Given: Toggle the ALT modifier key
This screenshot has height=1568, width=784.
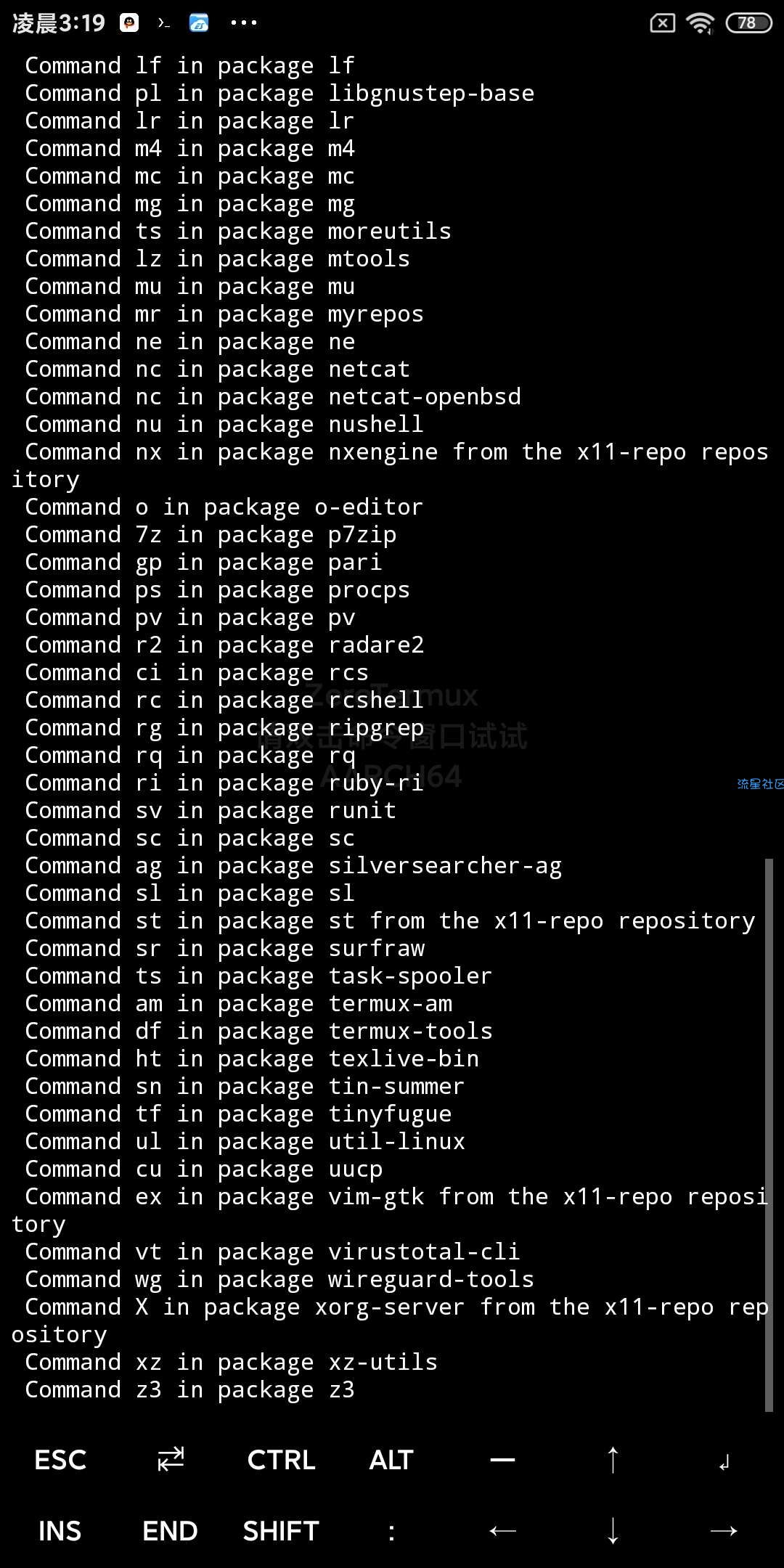Looking at the screenshot, I should coord(391,1460).
